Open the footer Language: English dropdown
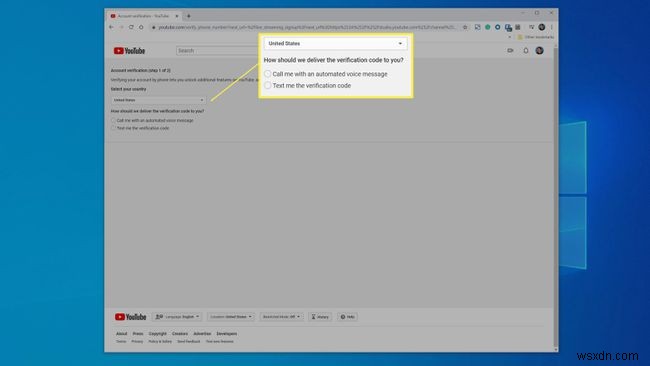This screenshot has width=650, height=366. (x=177, y=317)
